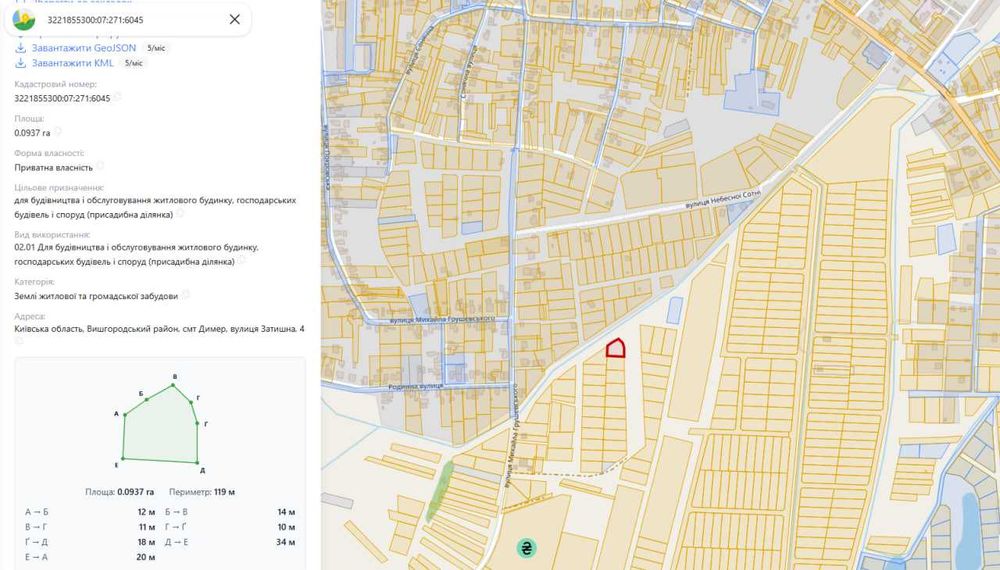The height and width of the screenshot is (570, 1000).
Task: Click the 5/міс badge next to KML
Action: 133,64
